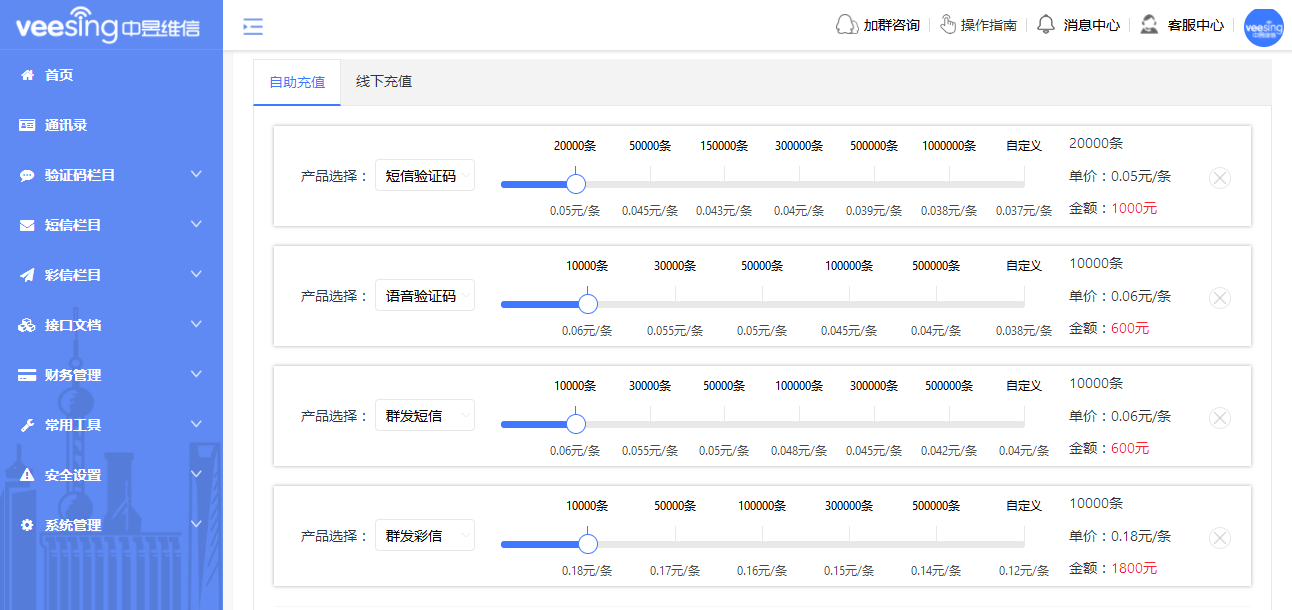Open the 消息中心 notification bell
Screen dimensions: 1292x610
click(x=1046, y=24)
